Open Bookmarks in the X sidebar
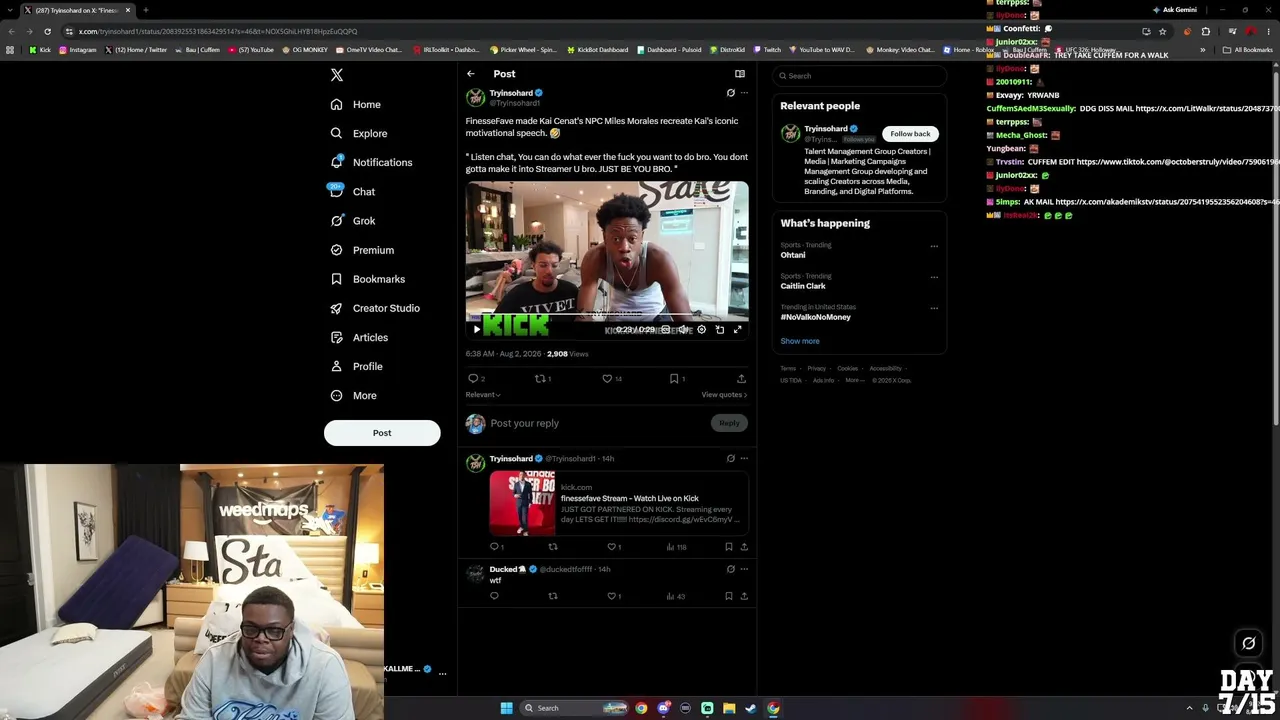Image resolution: width=1280 pixels, height=720 pixels. [368, 279]
